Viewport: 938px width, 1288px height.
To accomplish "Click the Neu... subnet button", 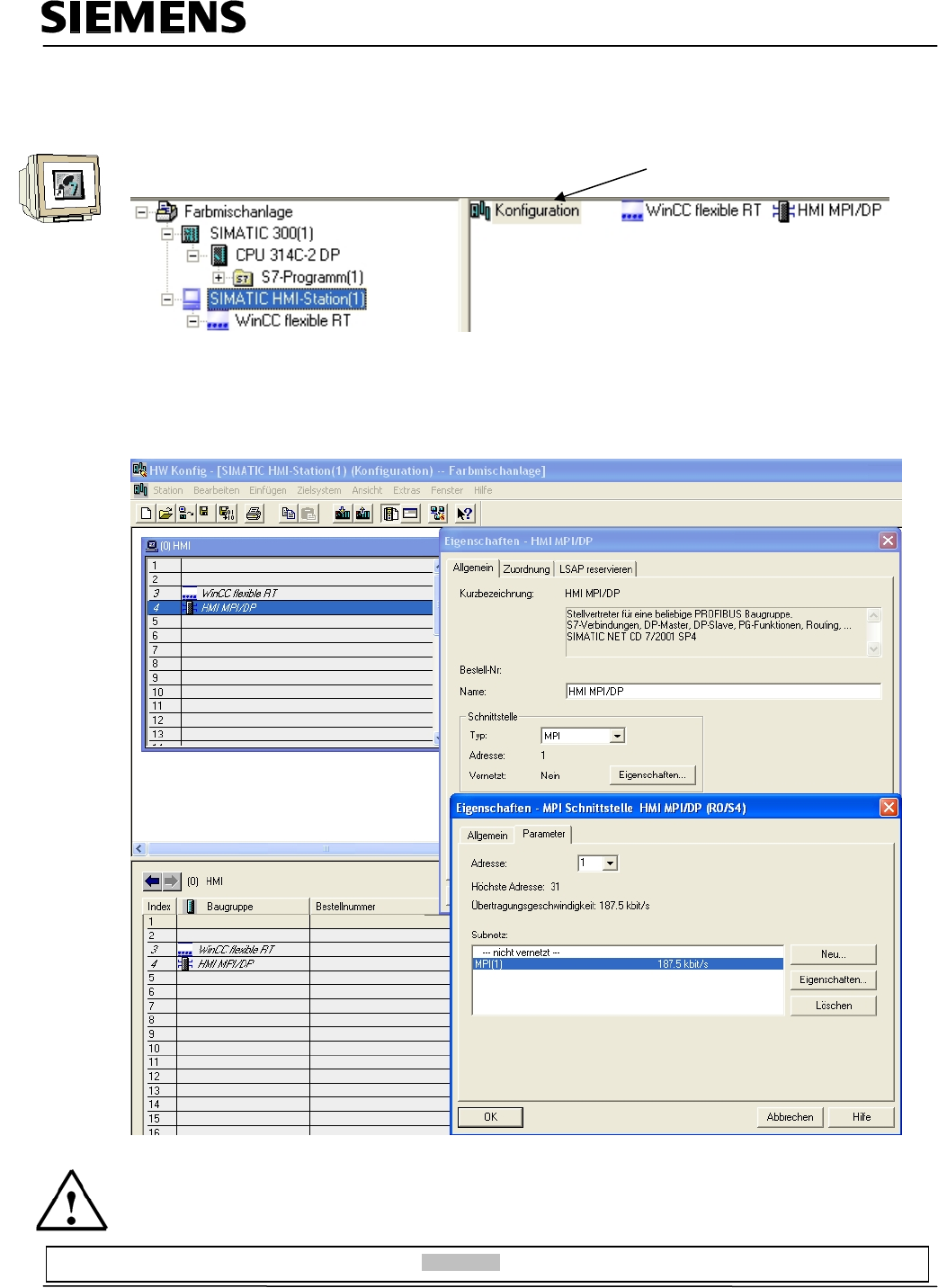I will click(833, 954).
